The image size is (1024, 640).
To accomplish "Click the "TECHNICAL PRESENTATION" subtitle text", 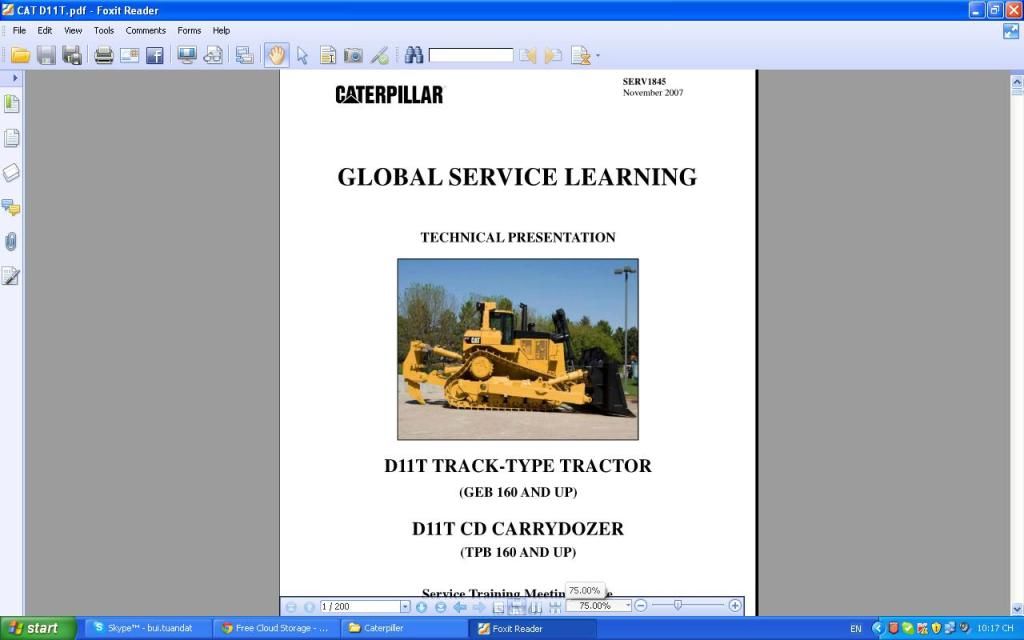I will pyautogui.click(x=518, y=238).
